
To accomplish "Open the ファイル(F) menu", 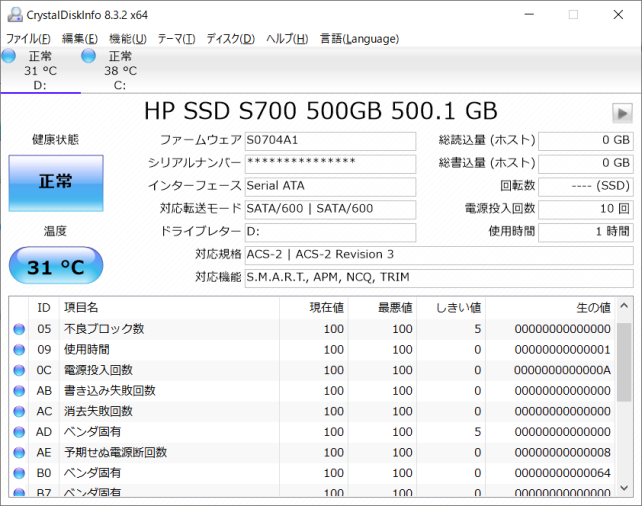I will coord(28,39).
